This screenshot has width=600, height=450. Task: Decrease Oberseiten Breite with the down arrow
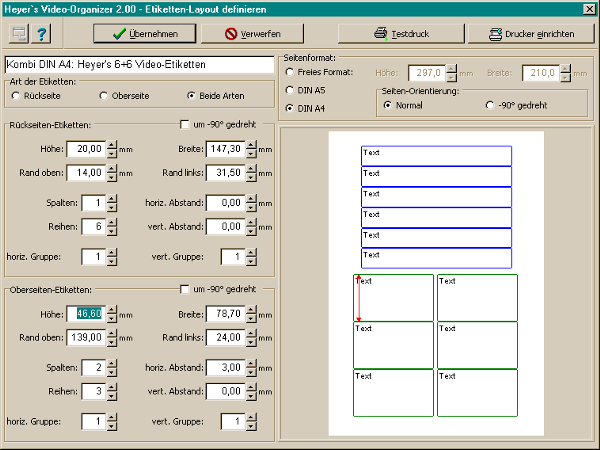tap(251, 319)
